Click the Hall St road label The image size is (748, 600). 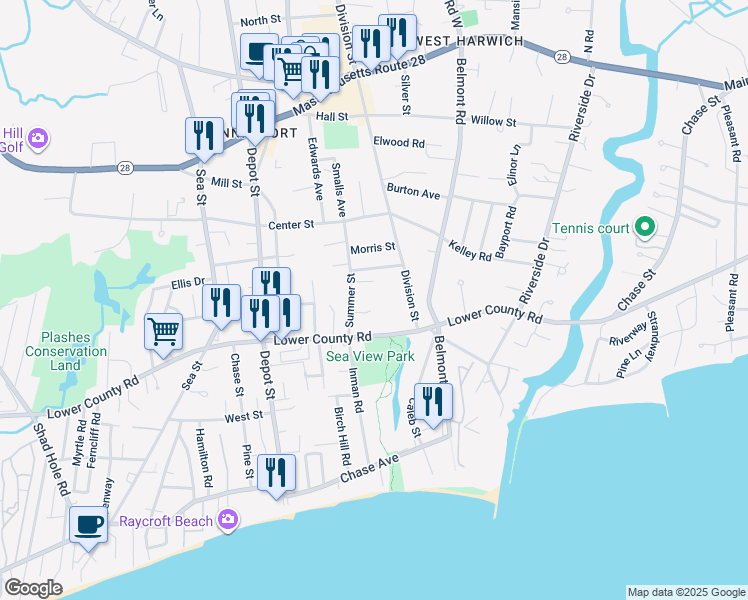coord(332,116)
